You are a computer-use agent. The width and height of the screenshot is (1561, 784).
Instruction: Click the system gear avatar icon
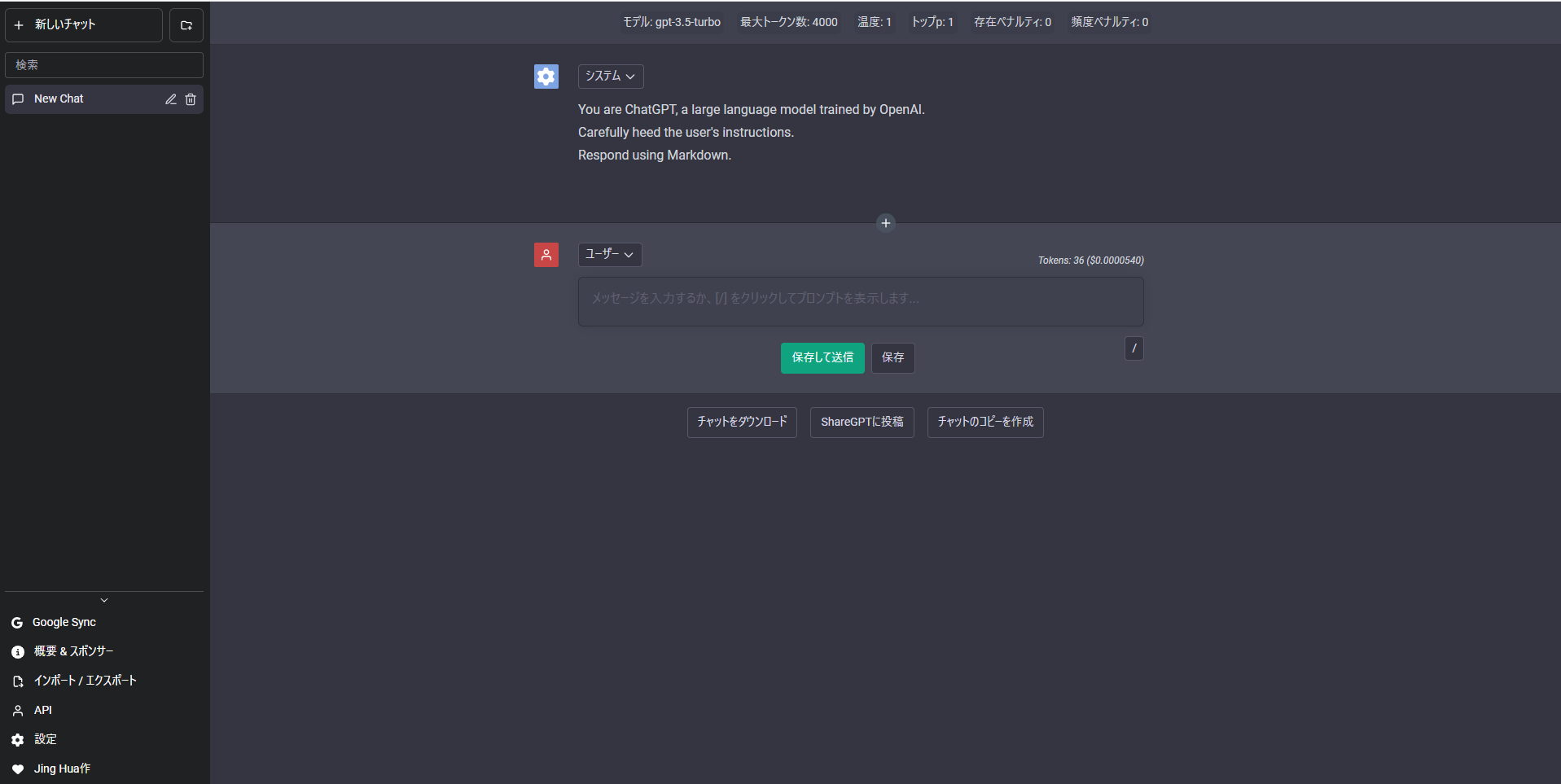coord(546,77)
